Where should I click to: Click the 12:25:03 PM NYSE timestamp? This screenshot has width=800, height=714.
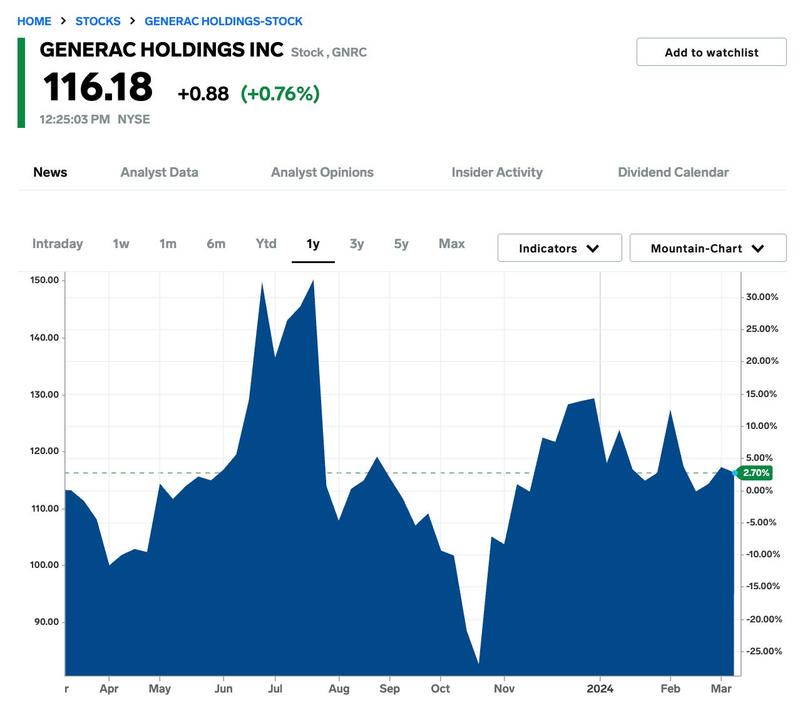[95, 119]
